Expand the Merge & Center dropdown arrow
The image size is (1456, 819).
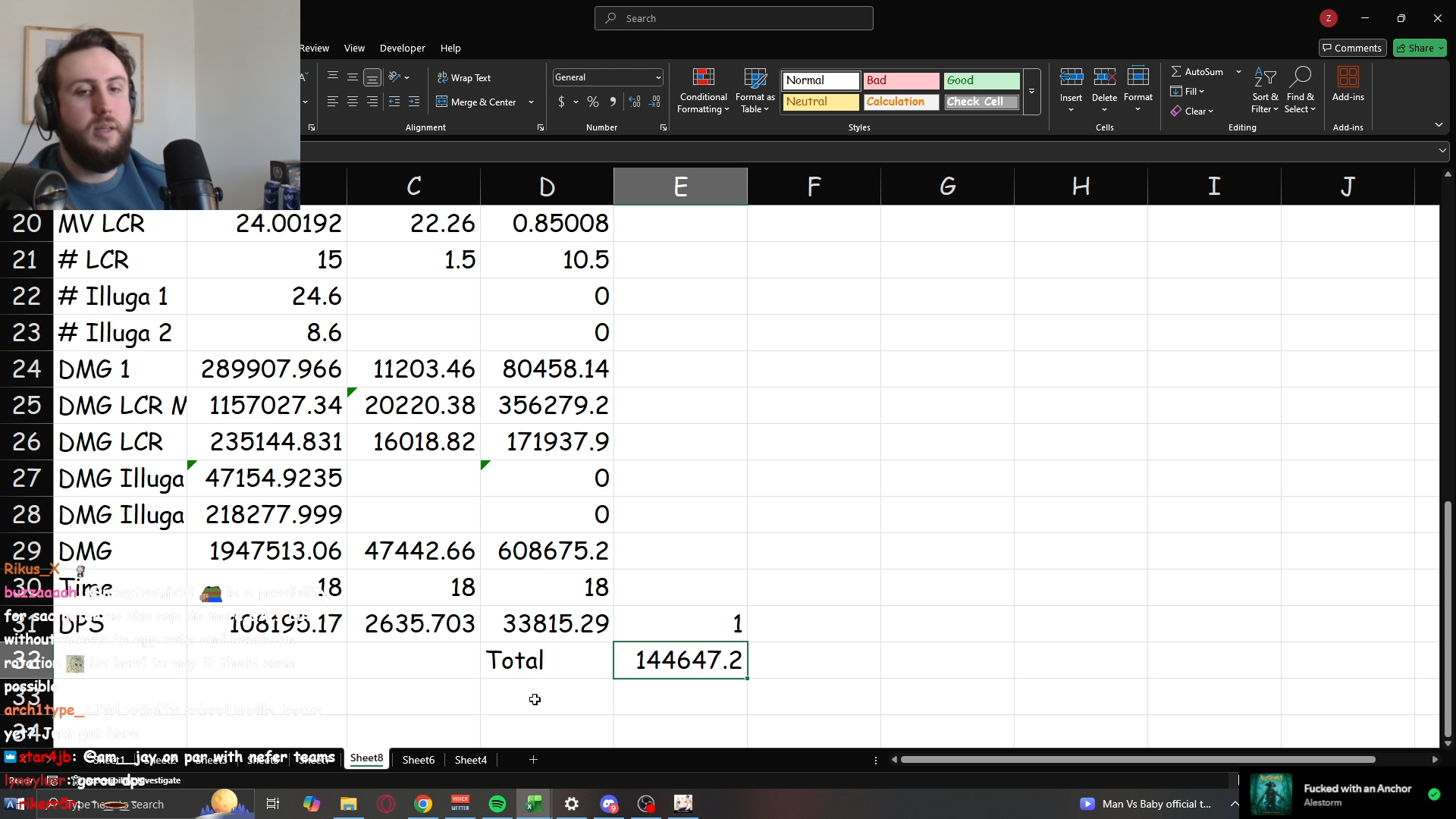(x=531, y=102)
